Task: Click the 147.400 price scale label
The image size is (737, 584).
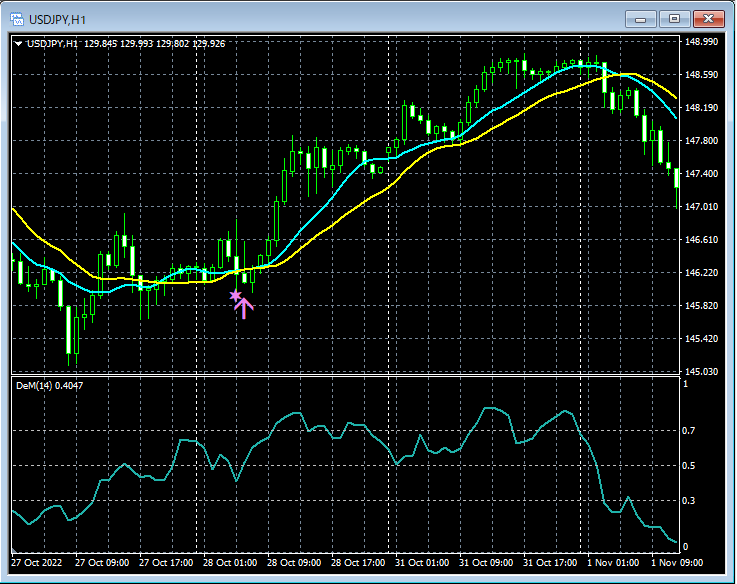Action: click(701, 174)
